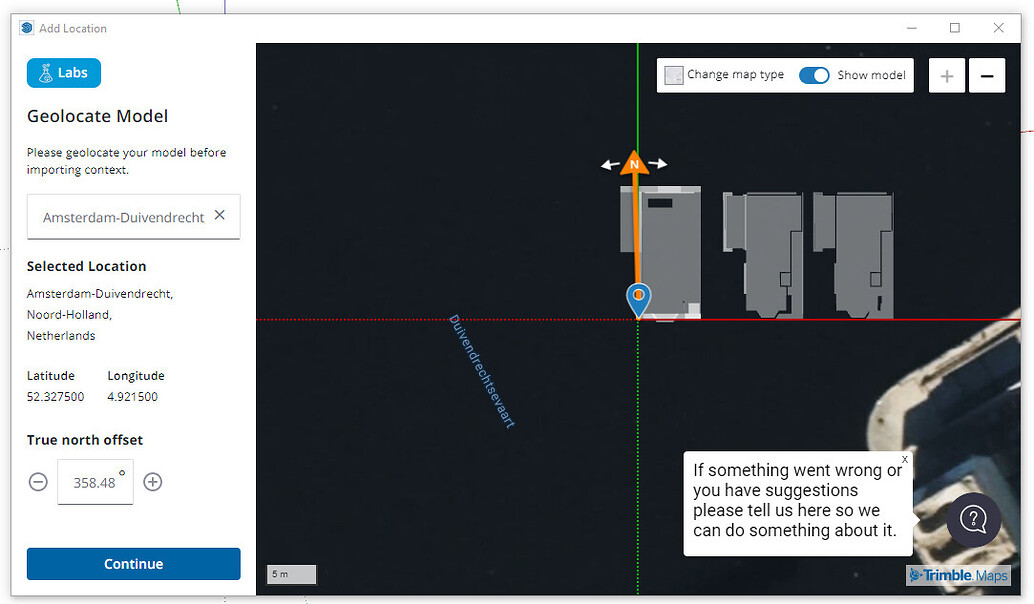The width and height of the screenshot is (1034, 604).
Task: Click the zoom in plus icon on map
Action: click(x=946, y=75)
